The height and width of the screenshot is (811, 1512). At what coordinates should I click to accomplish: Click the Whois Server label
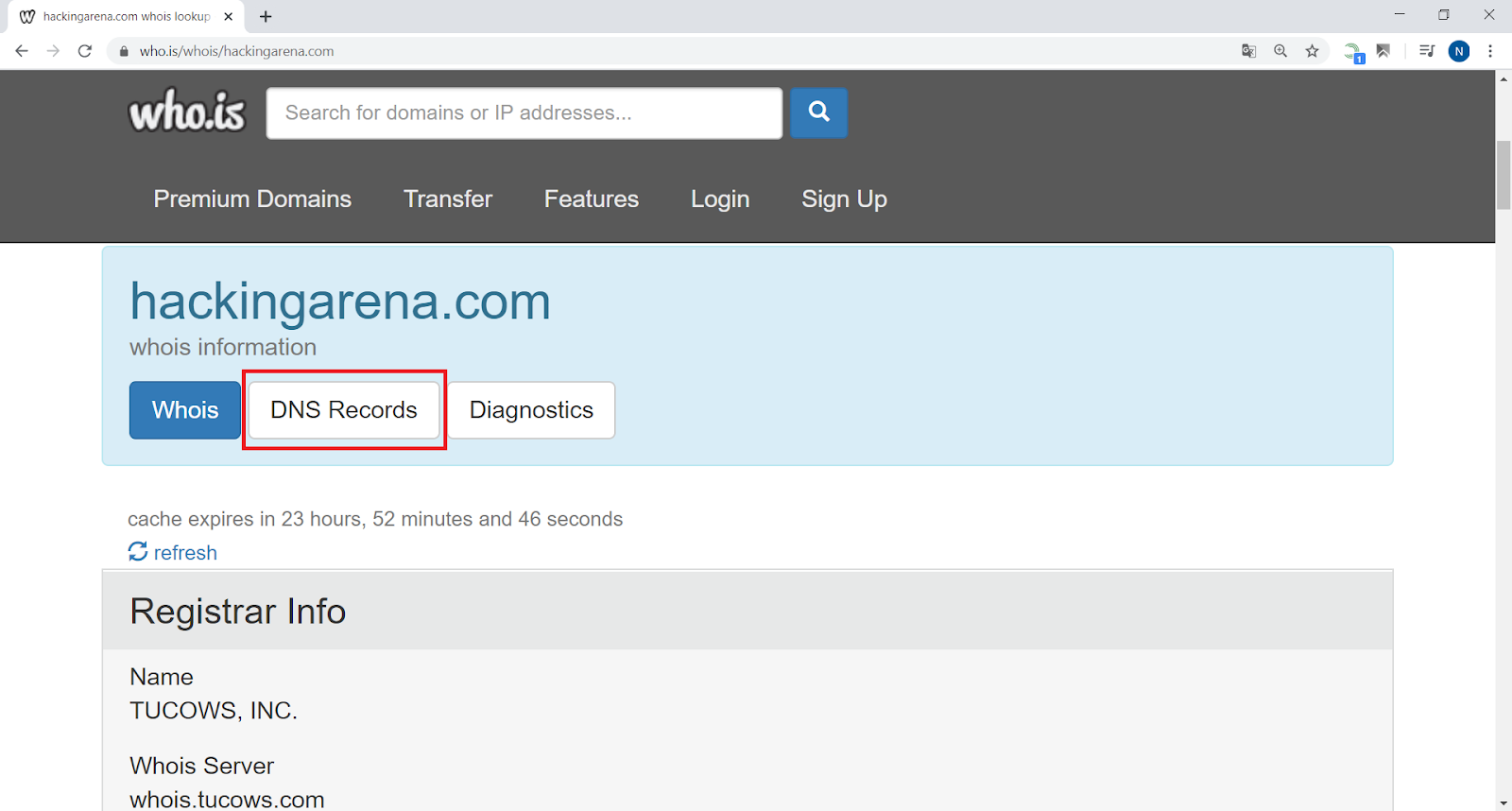201,766
